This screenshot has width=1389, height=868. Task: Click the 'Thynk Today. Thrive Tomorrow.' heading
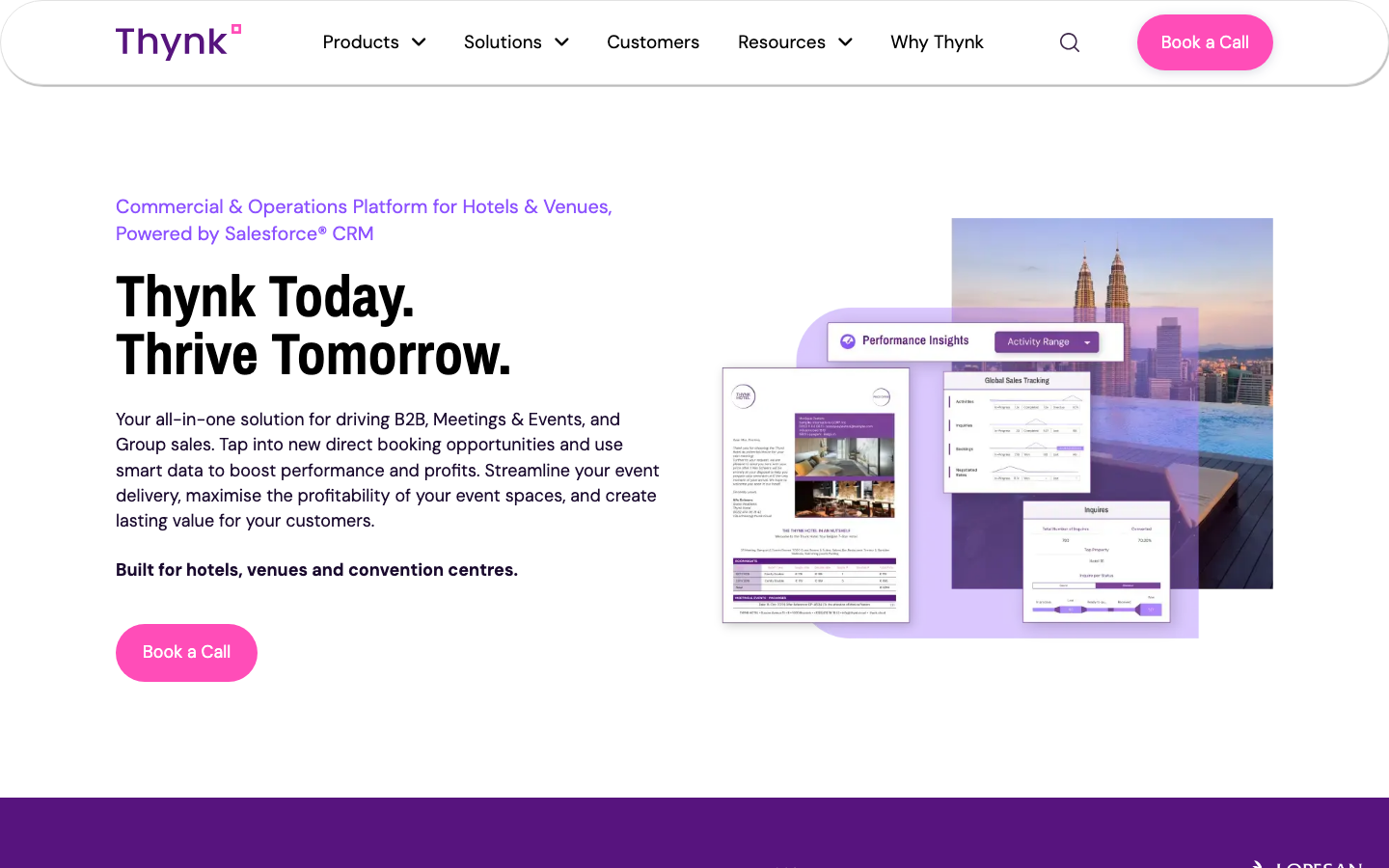(313, 326)
